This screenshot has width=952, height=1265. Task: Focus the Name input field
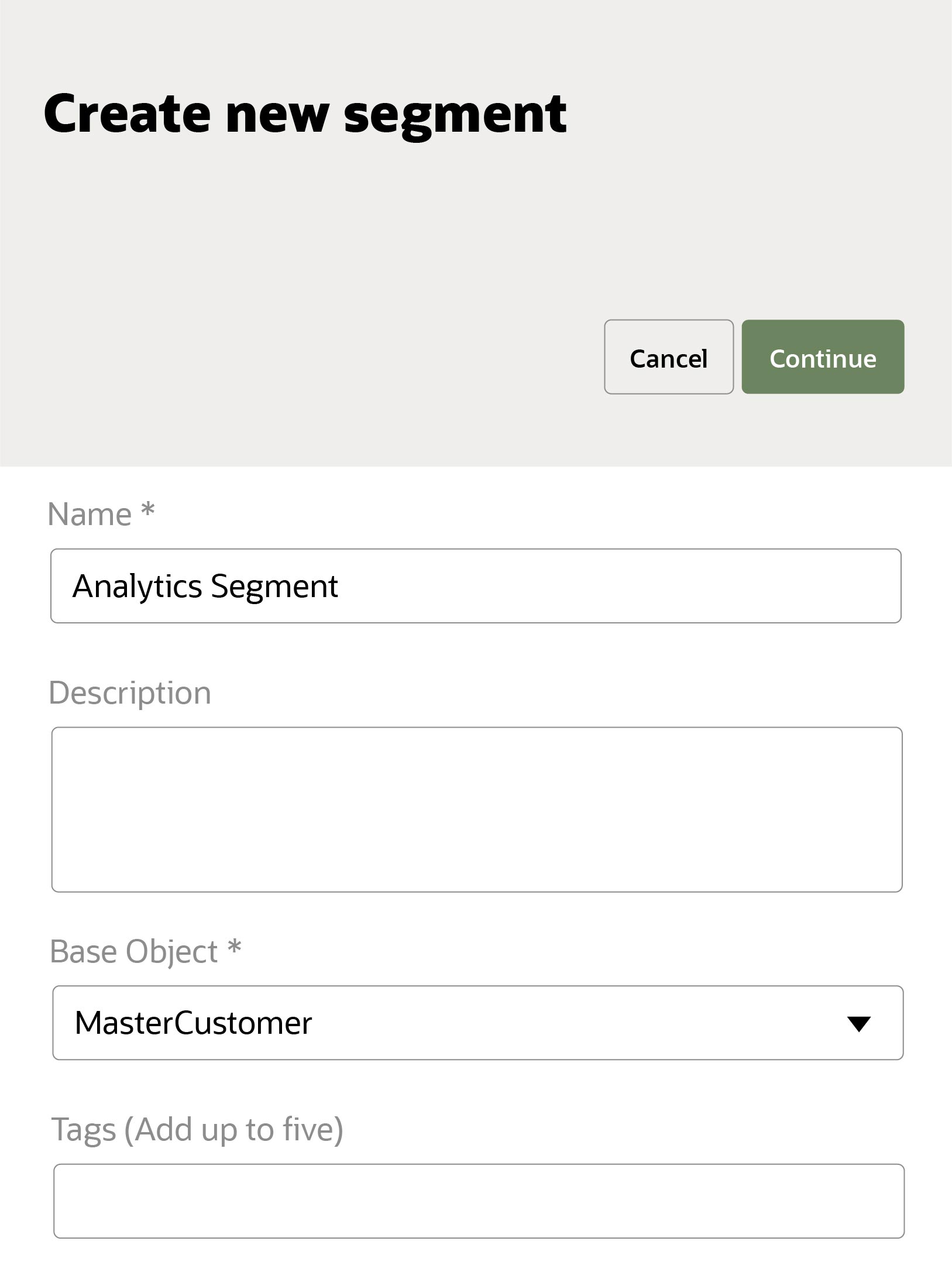click(475, 586)
